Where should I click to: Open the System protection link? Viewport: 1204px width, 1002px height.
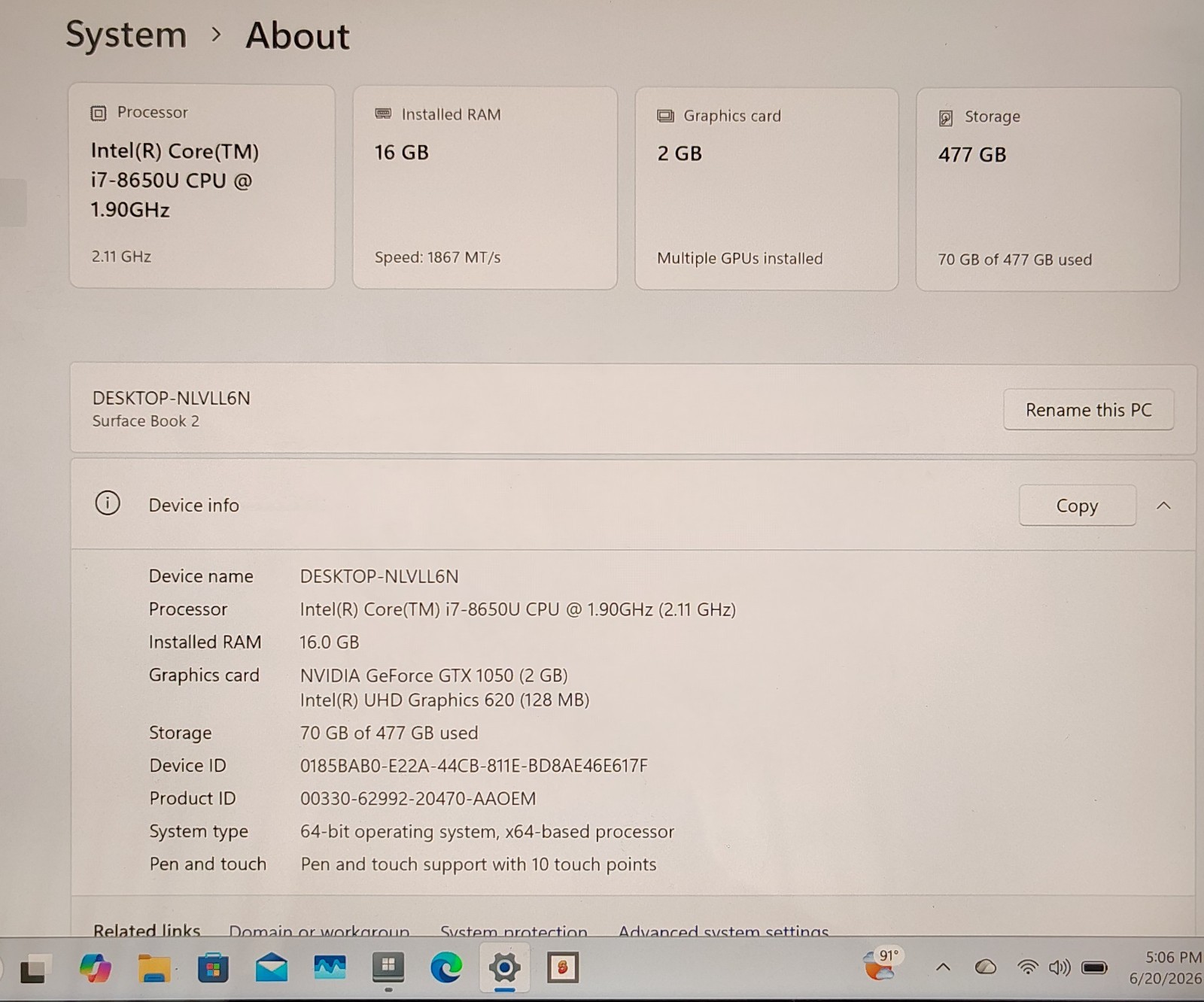click(x=513, y=931)
